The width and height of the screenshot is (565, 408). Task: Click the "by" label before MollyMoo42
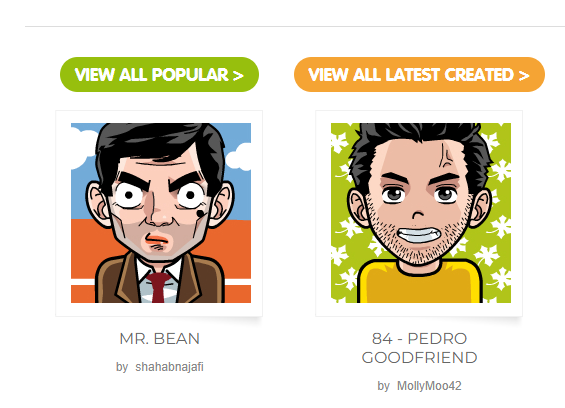384,386
